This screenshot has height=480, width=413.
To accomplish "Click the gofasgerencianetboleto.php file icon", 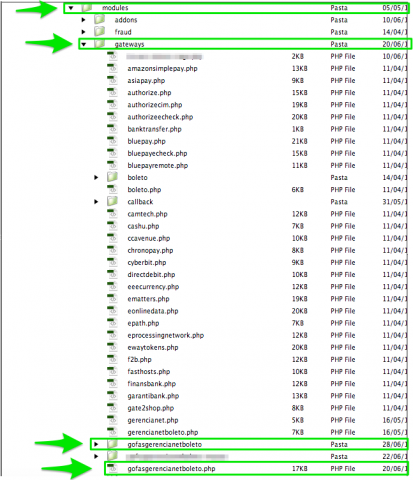I will click(x=112, y=468).
